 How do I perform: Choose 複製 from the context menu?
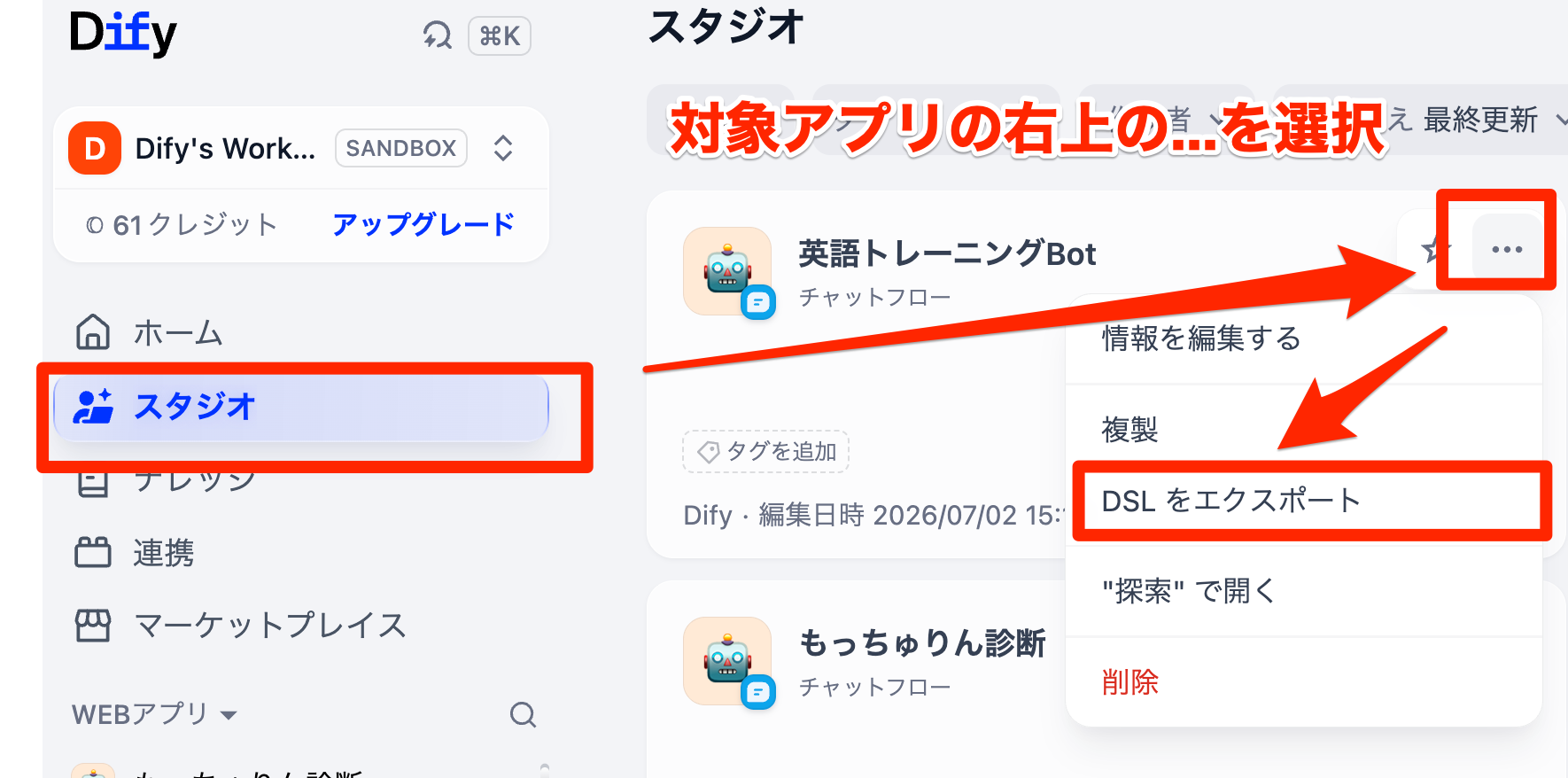pos(1304,430)
